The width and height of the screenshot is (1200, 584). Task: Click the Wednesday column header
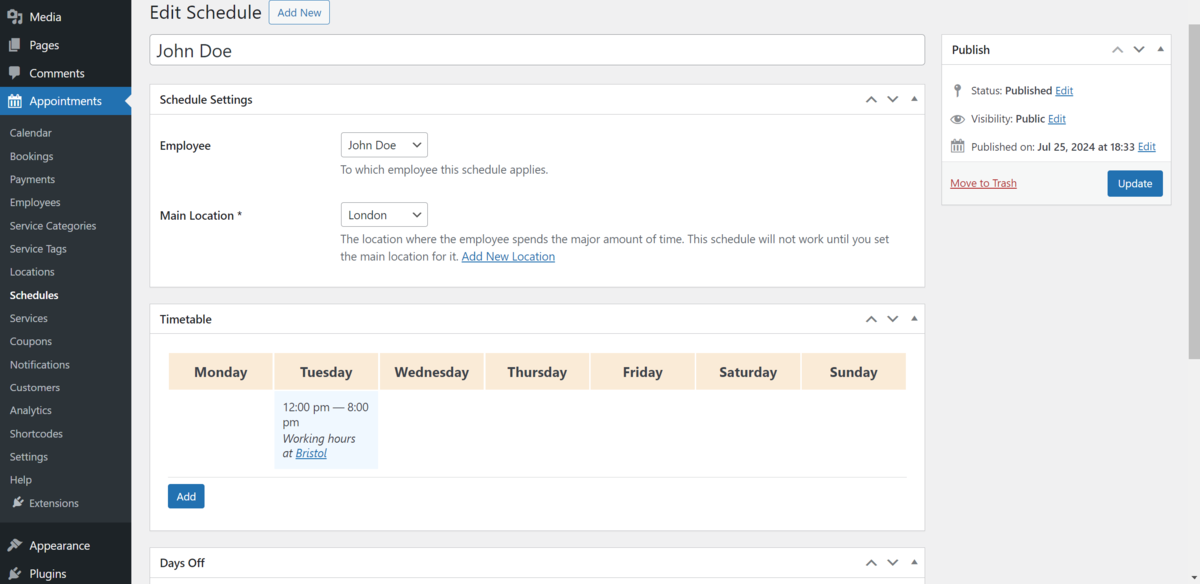click(431, 372)
